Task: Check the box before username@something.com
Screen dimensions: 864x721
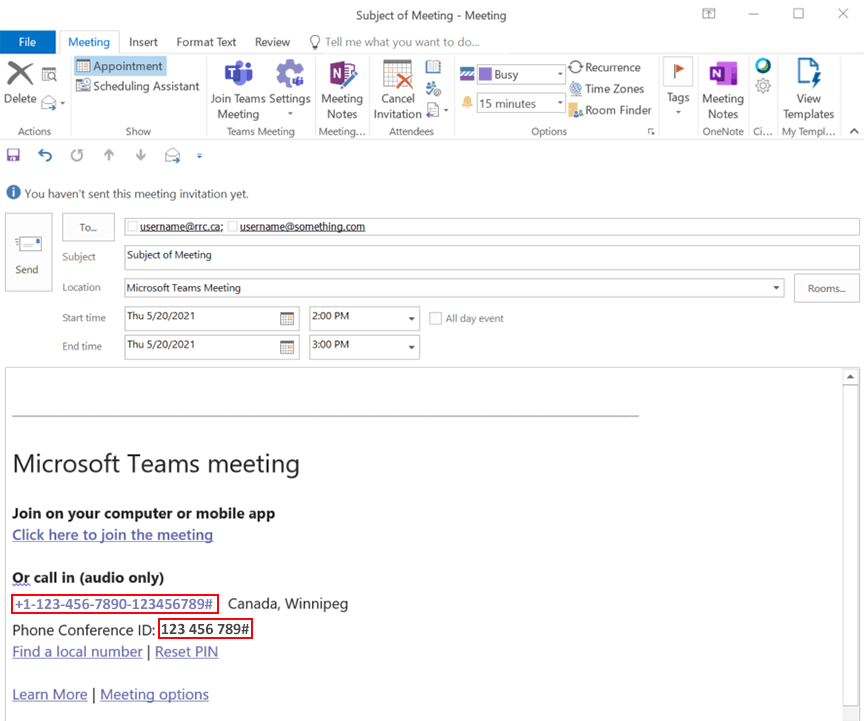Action: pos(233,226)
